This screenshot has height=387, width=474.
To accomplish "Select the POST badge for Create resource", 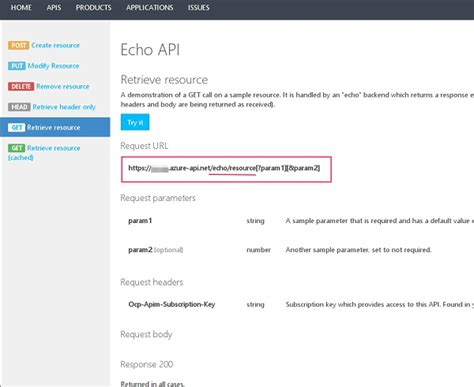I will point(19,45).
